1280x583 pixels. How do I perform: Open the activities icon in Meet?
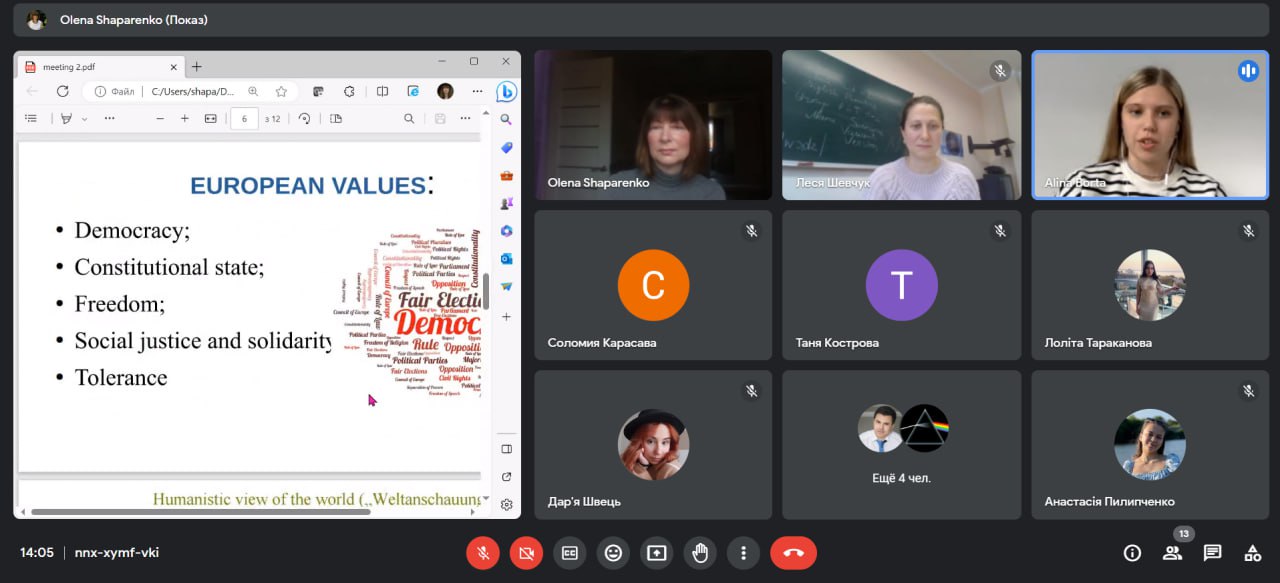[x=1252, y=552]
